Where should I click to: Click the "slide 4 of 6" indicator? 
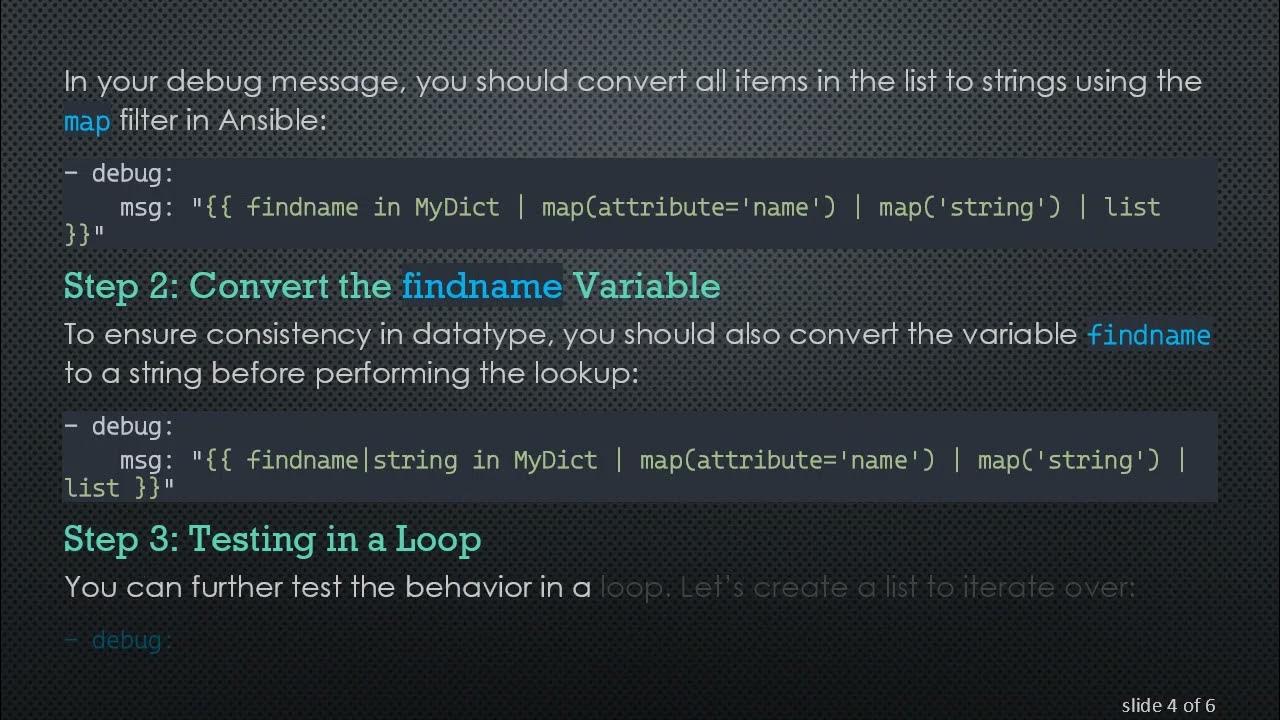tap(1168, 706)
